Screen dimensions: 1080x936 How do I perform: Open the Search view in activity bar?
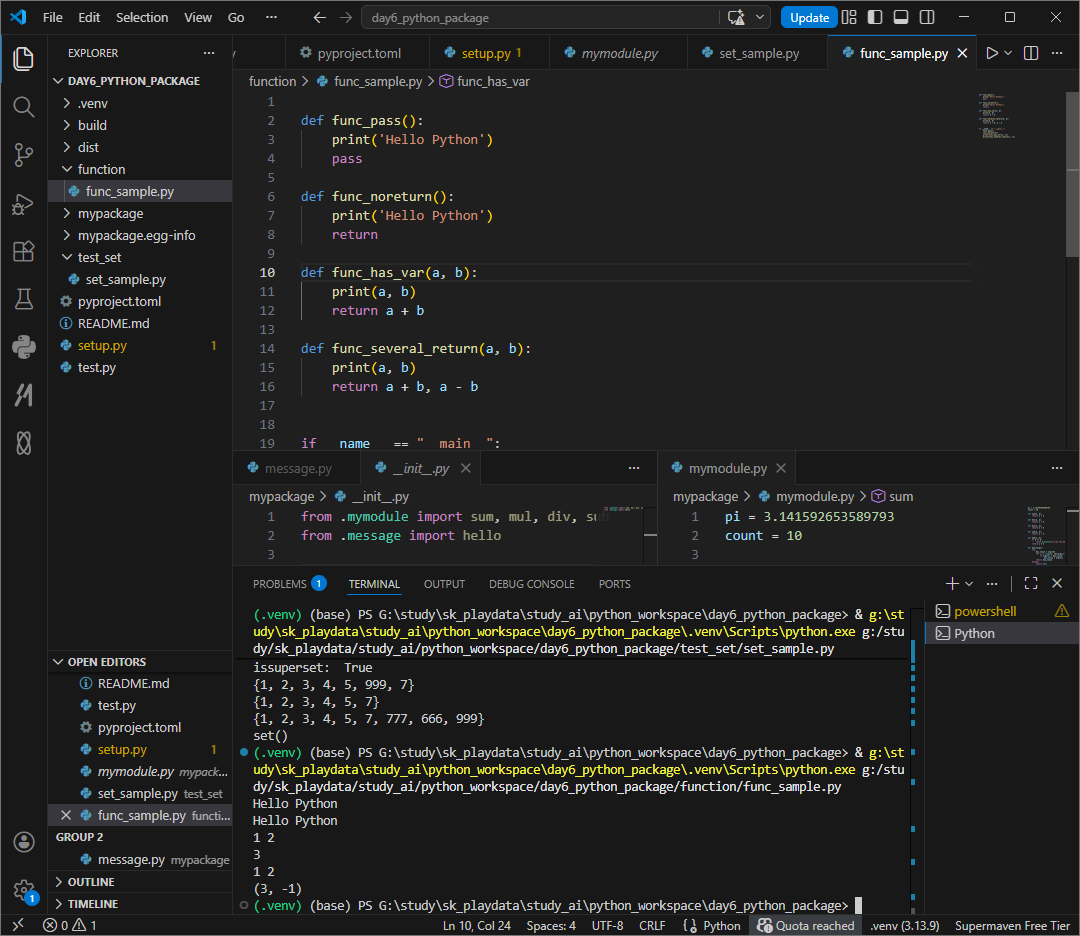tap(23, 107)
